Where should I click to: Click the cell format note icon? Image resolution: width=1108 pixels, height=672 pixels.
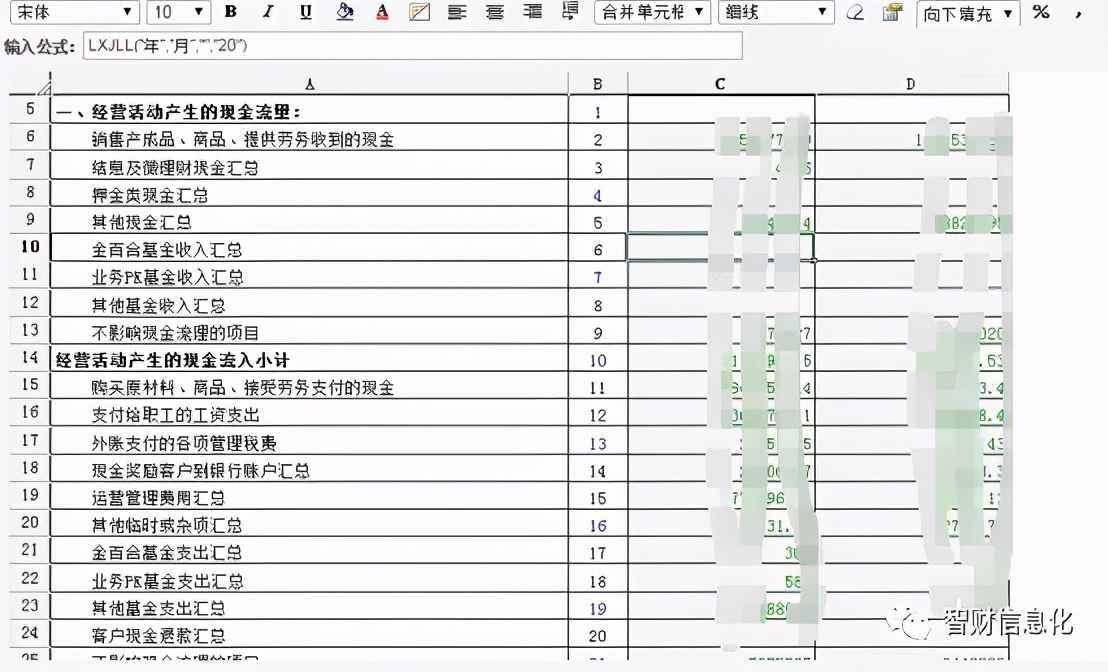click(419, 11)
